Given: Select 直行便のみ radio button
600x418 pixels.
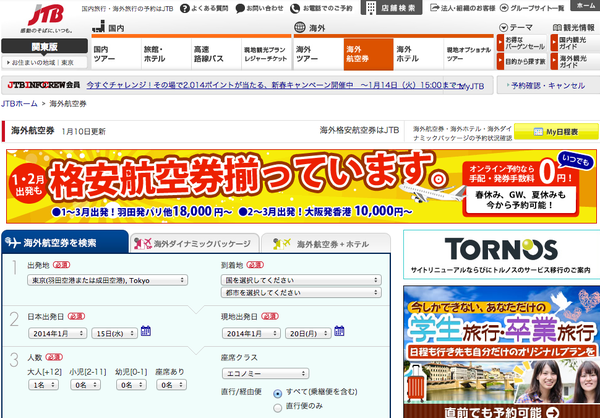Looking at the screenshot, I should [277, 408].
